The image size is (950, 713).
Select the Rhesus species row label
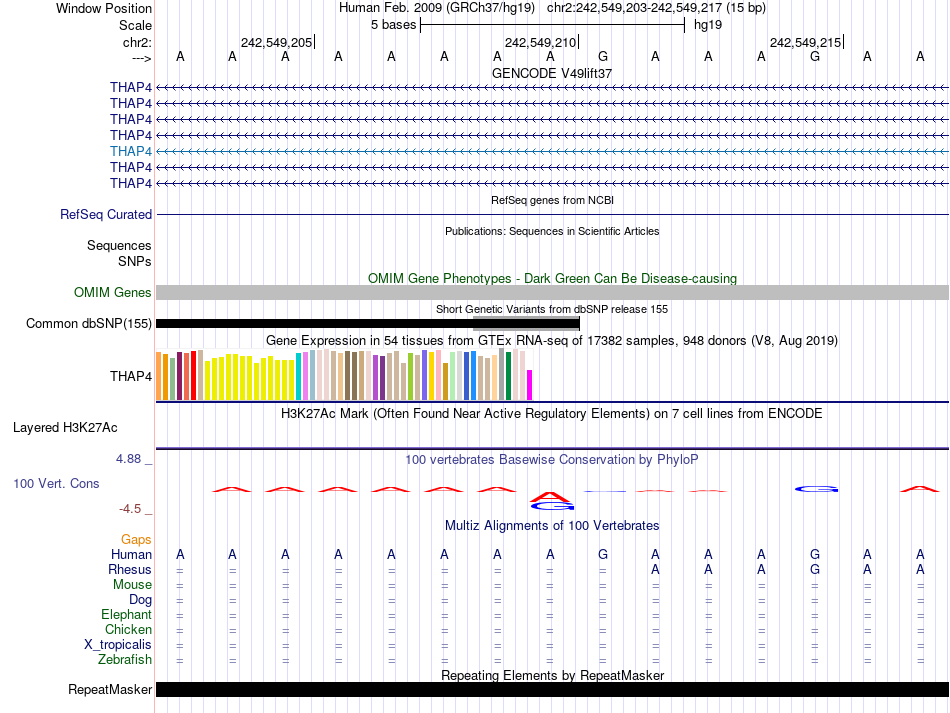click(130, 569)
